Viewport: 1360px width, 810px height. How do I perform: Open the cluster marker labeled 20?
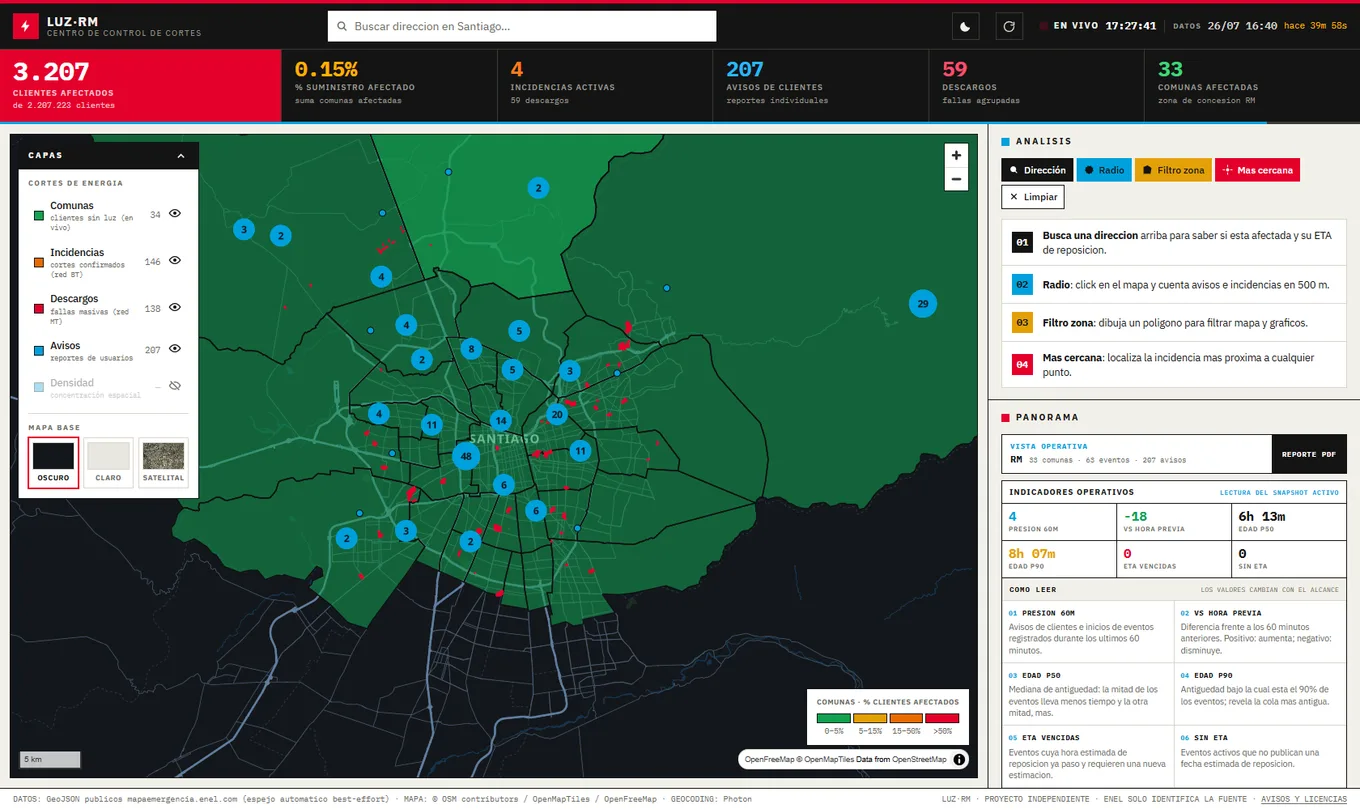pyautogui.click(x=557, y=414)
